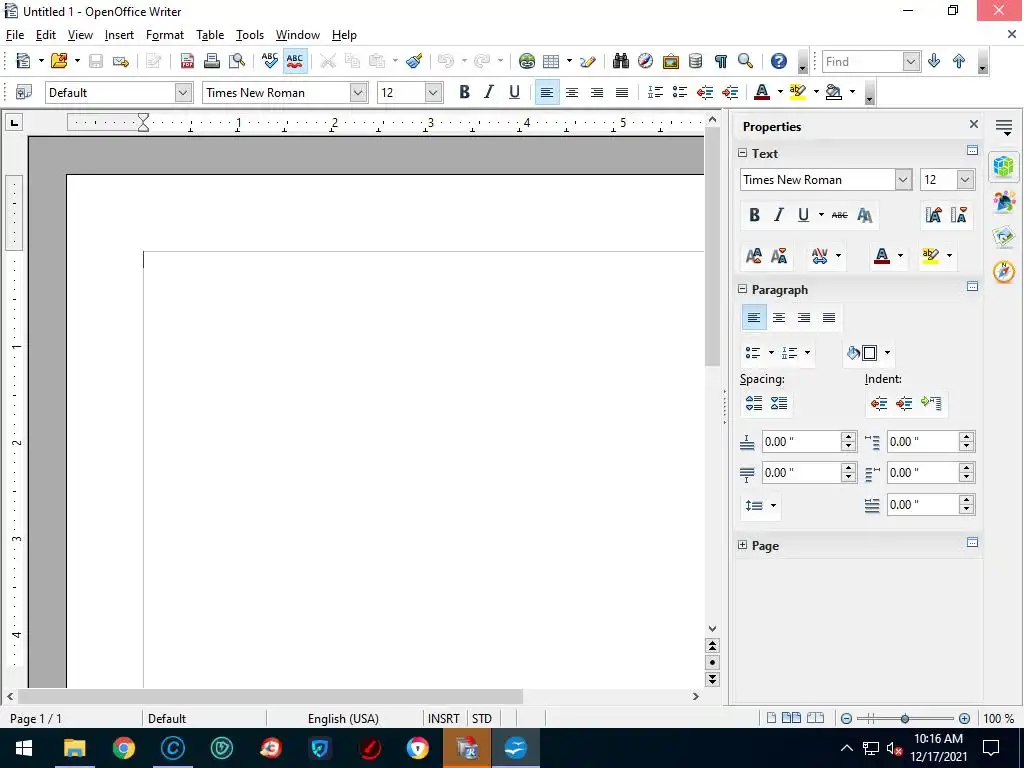Open sidebar font name dropdown

[903, 180]
